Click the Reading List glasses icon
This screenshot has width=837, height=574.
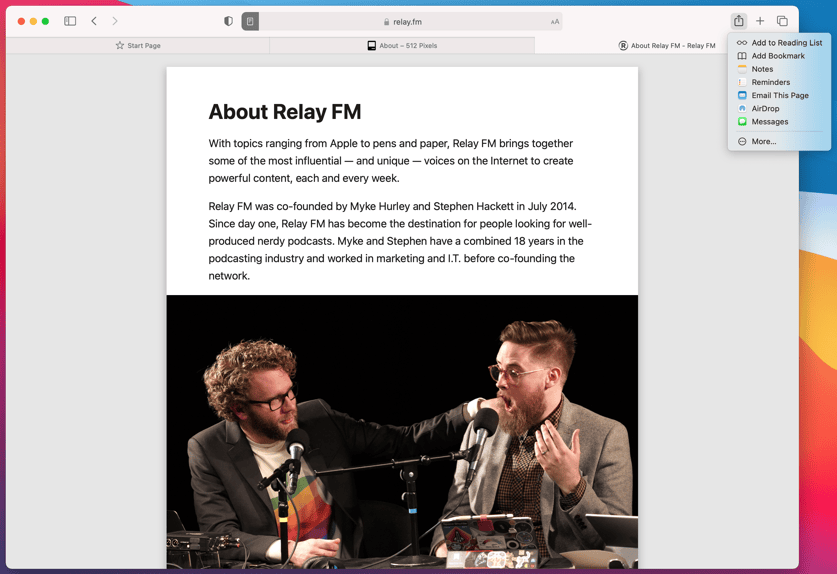click(x=742, y=43)
